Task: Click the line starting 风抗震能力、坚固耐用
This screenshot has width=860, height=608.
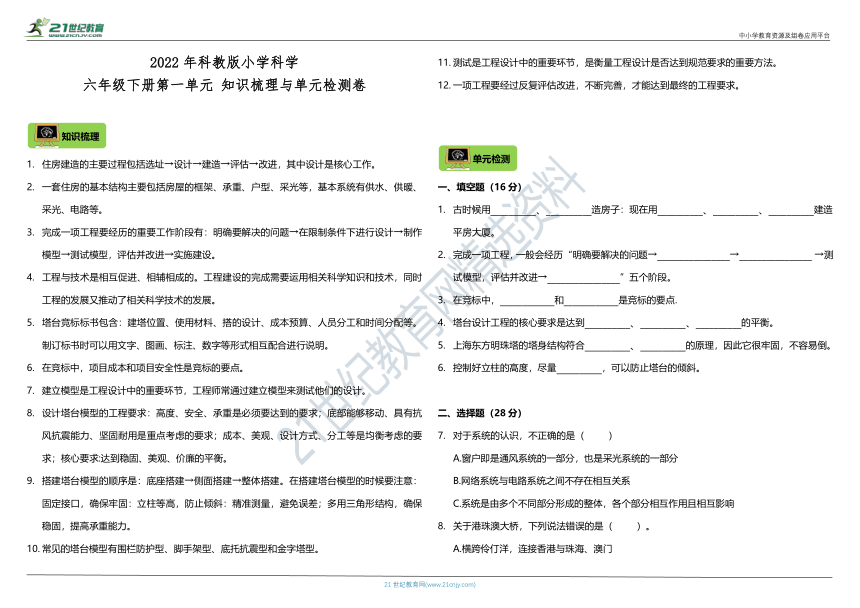Action: tap(232, 436)
